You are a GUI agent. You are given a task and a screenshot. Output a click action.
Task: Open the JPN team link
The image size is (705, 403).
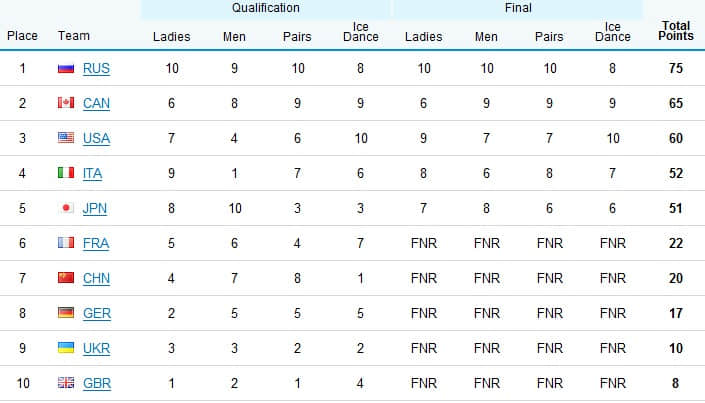[x=95, y=209]
